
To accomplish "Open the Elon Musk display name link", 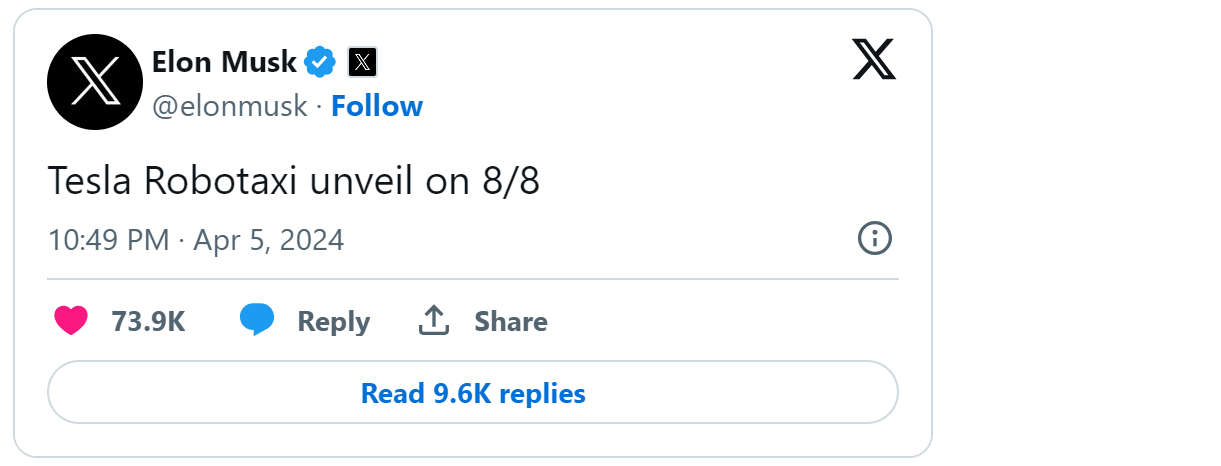I will coord(224,62).
